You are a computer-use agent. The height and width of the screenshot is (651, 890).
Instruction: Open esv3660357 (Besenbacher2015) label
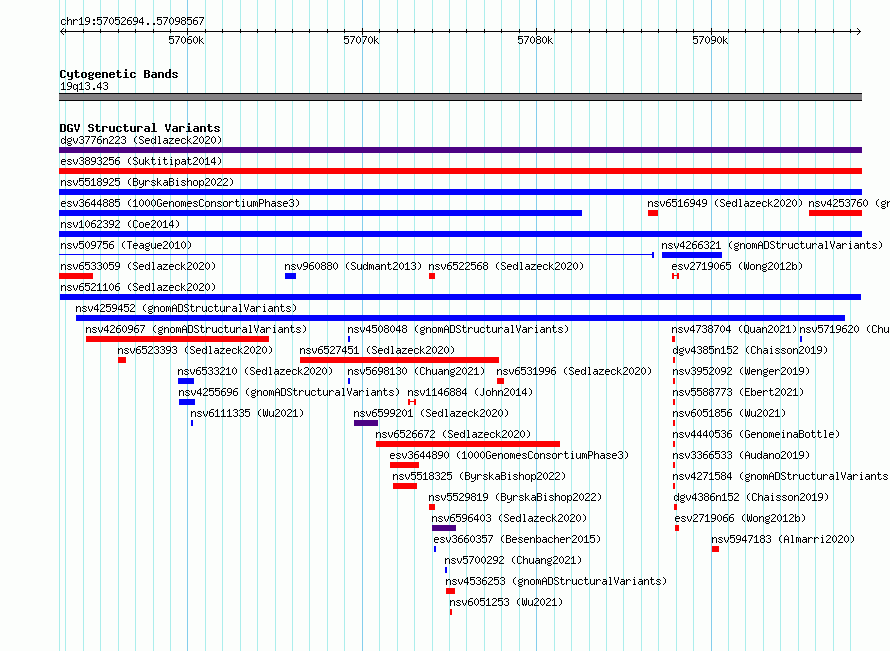[517, 539]
